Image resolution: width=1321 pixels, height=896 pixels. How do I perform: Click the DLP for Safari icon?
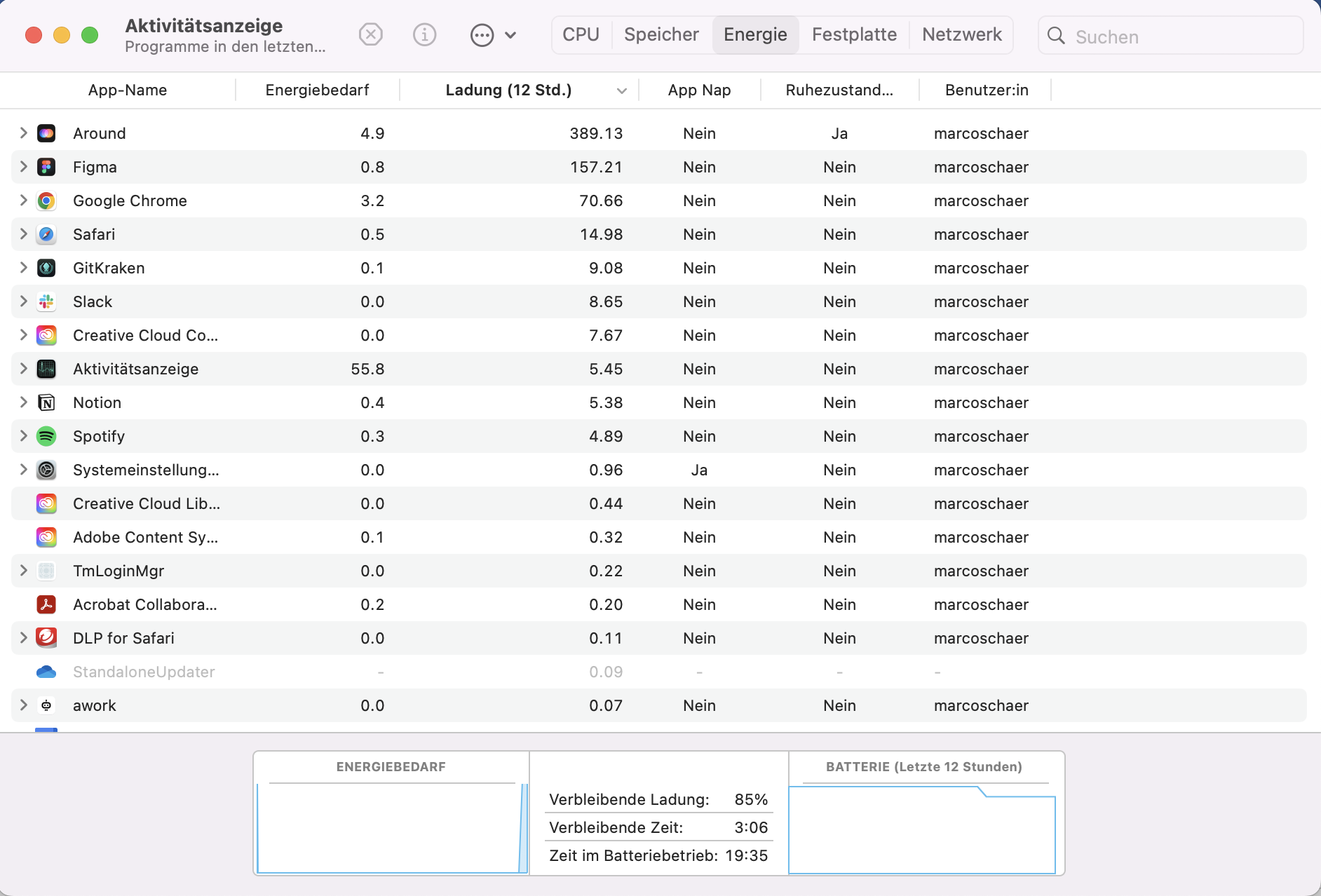(46, 638)
